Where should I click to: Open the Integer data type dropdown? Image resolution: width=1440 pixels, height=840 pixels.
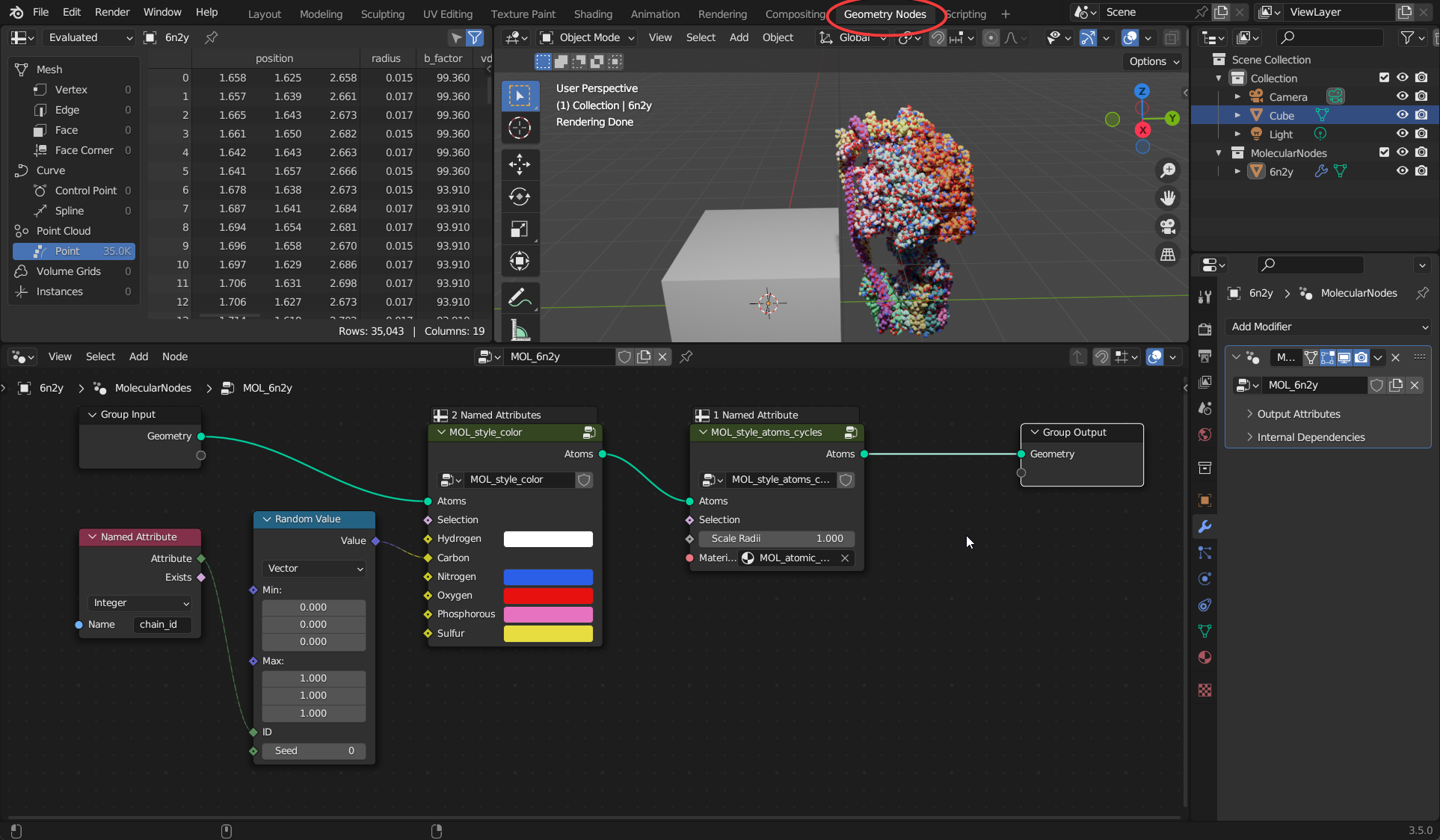(140, 603)
